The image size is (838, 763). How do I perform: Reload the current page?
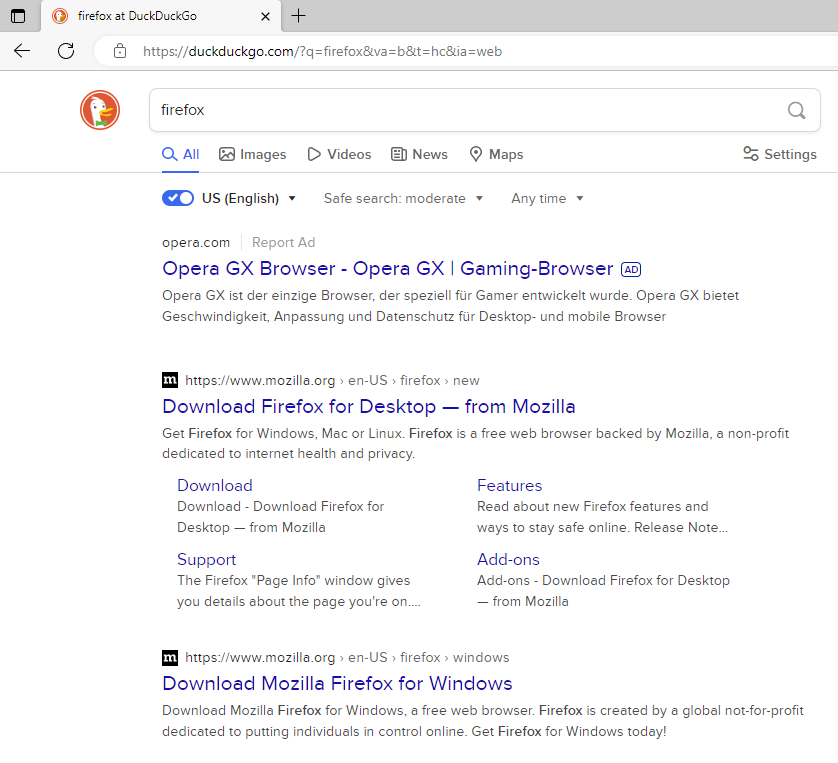click(66, 51)
